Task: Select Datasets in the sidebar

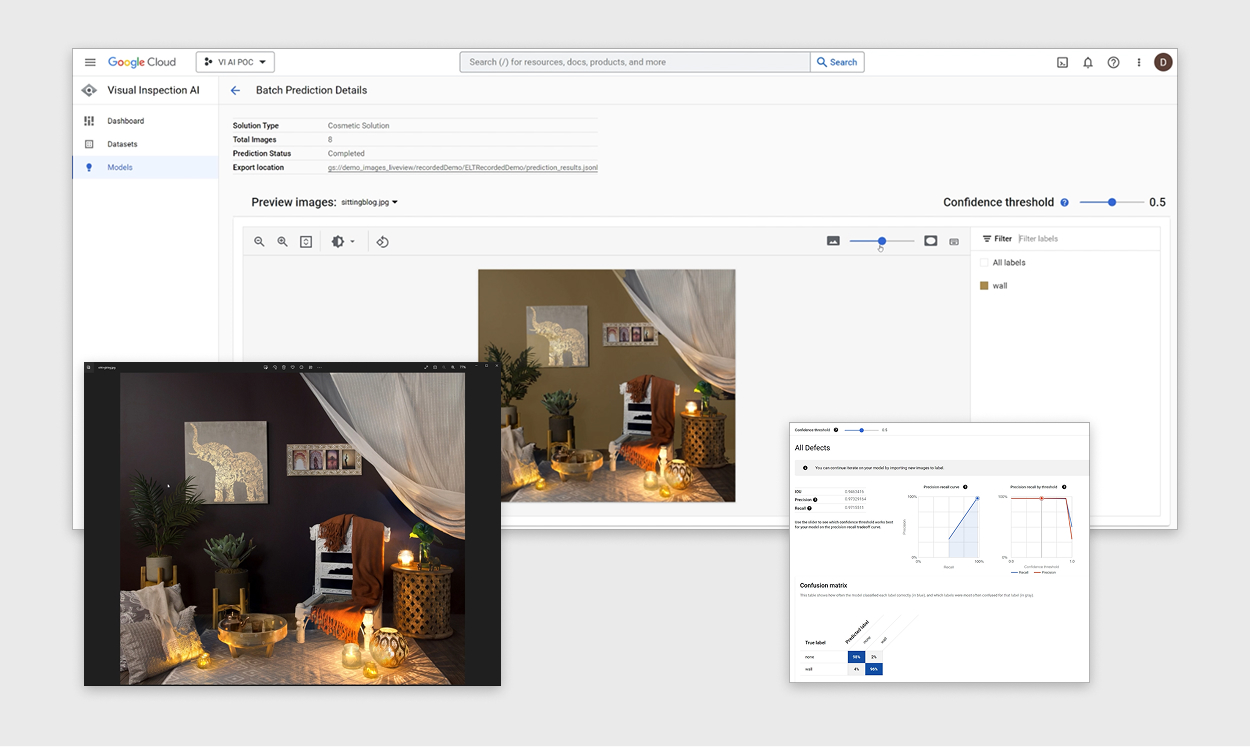Action: [122, 144]
